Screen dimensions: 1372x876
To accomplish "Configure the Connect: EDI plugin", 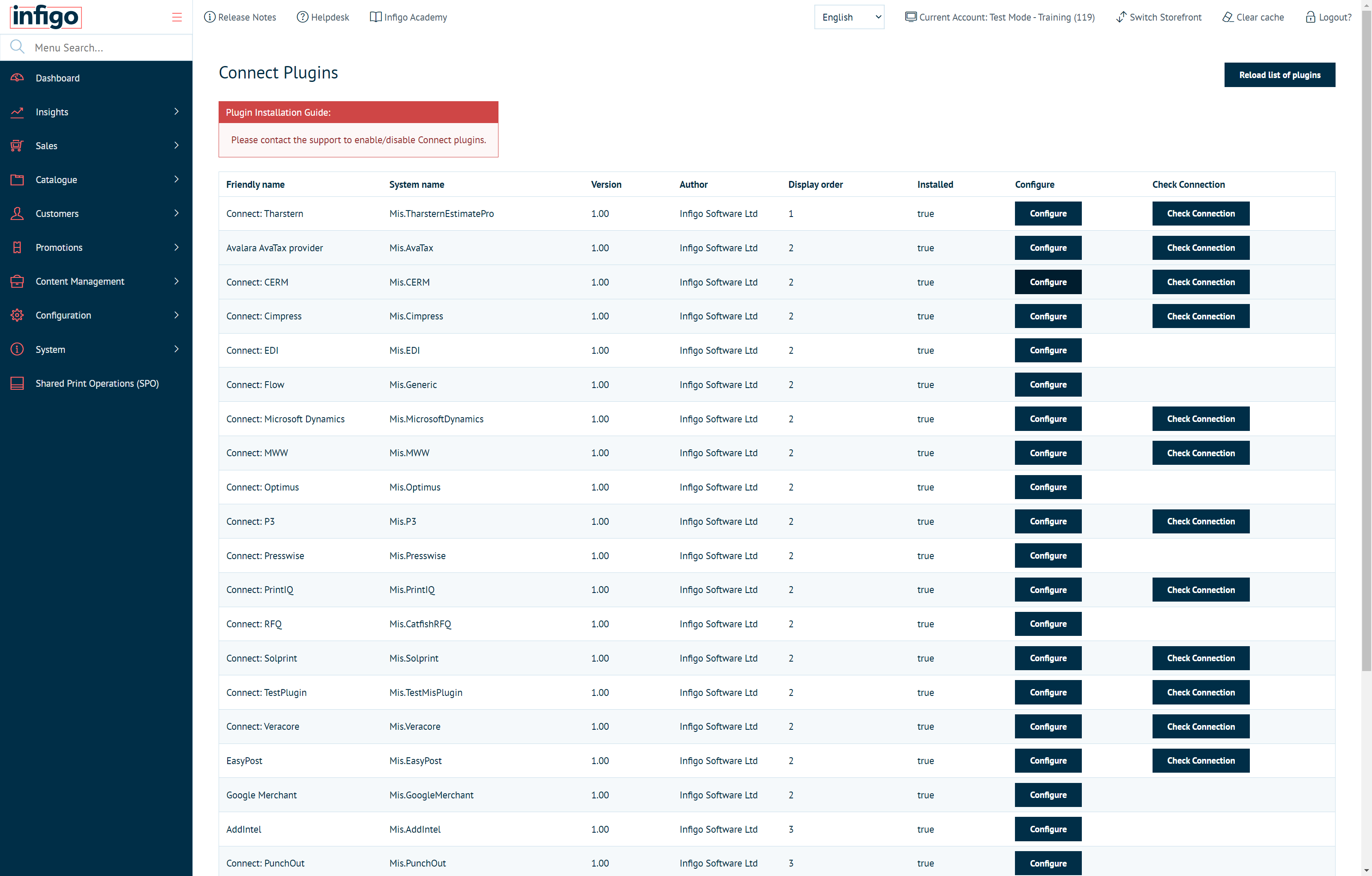I will [x=1048, y=350].
